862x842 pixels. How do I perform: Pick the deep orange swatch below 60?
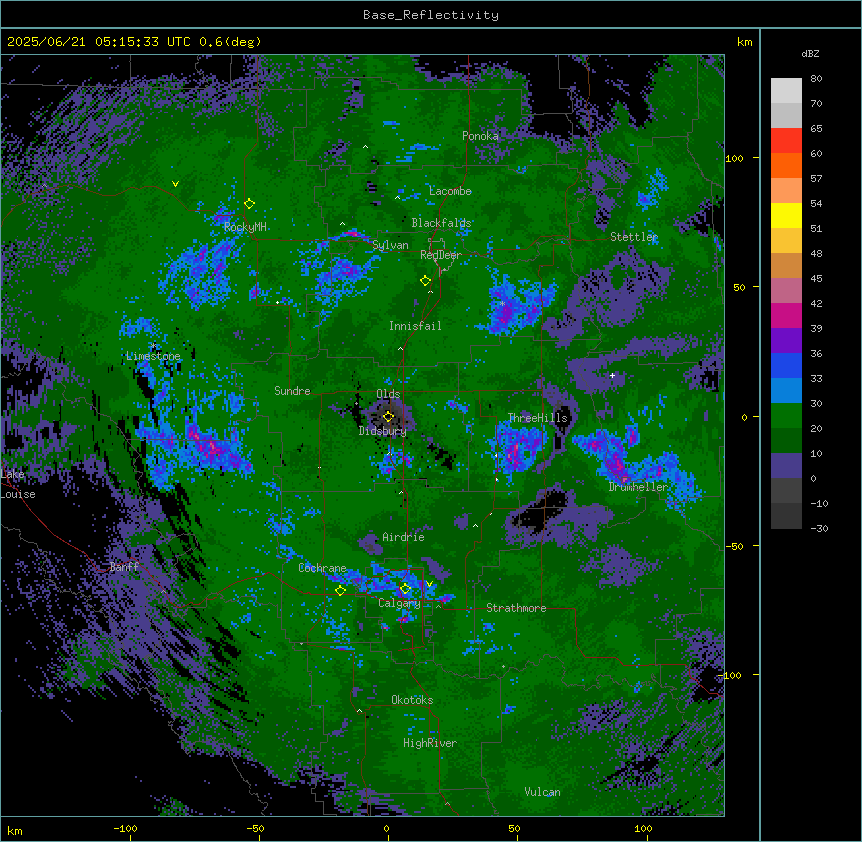(x=786, y=165)
